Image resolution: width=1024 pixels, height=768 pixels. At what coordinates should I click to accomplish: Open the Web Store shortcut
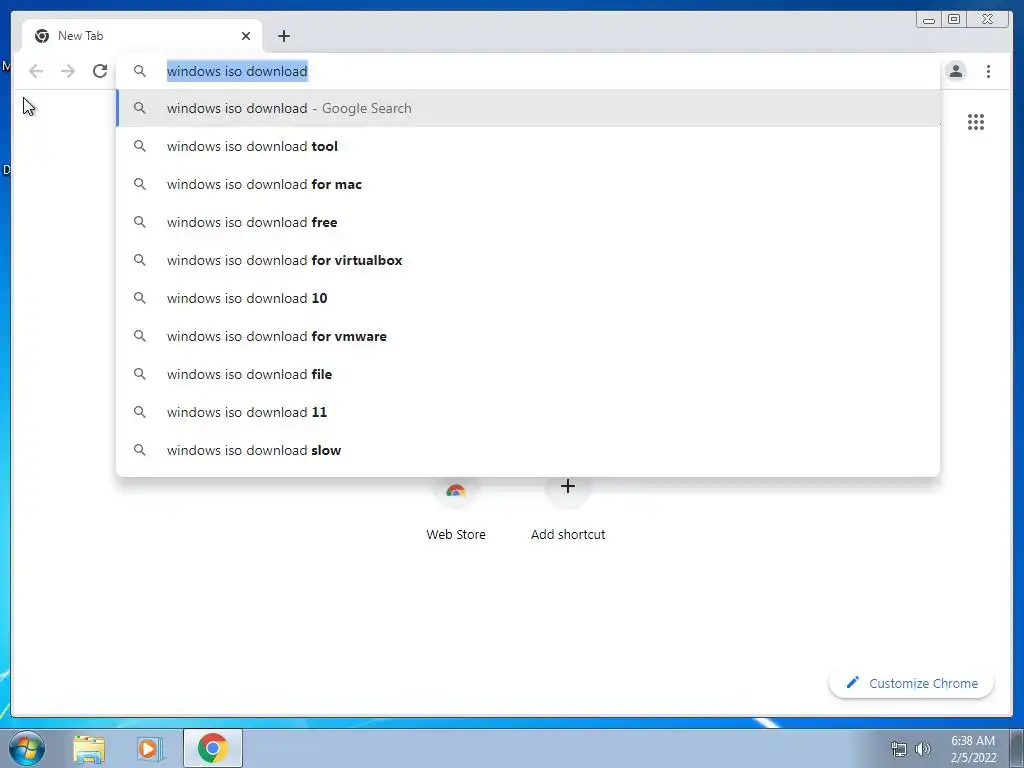[456, 513]
